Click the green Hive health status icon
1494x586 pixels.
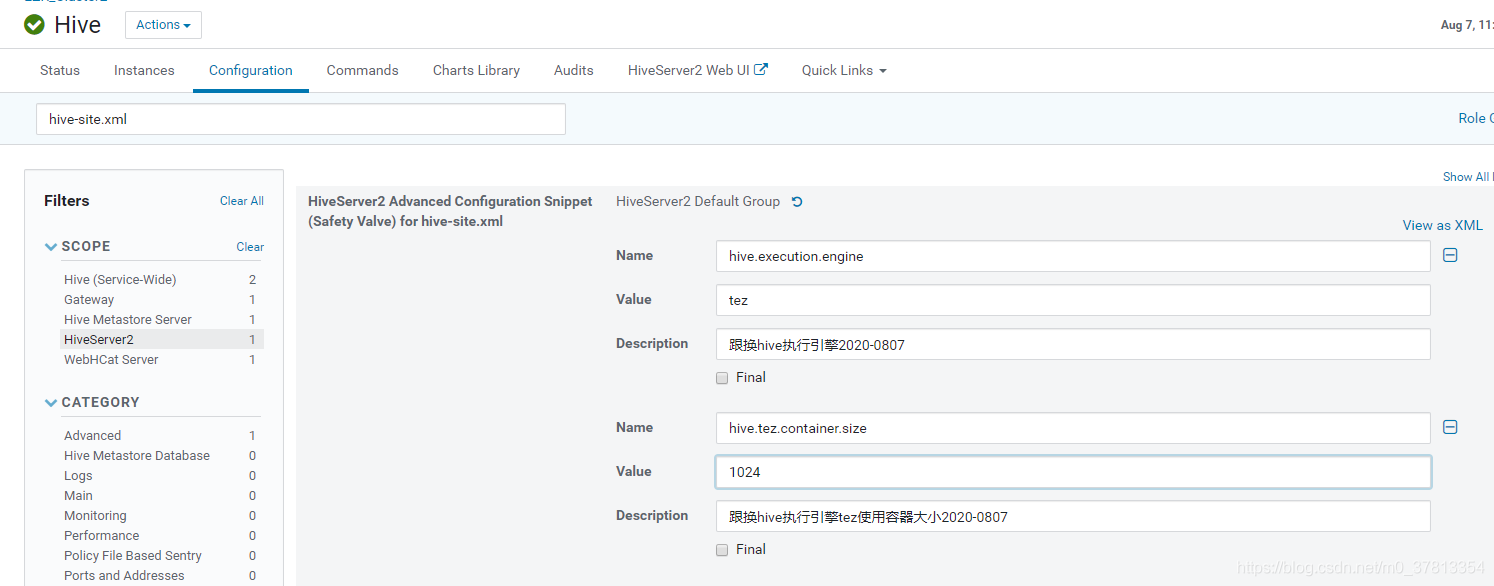click(35, 25)
